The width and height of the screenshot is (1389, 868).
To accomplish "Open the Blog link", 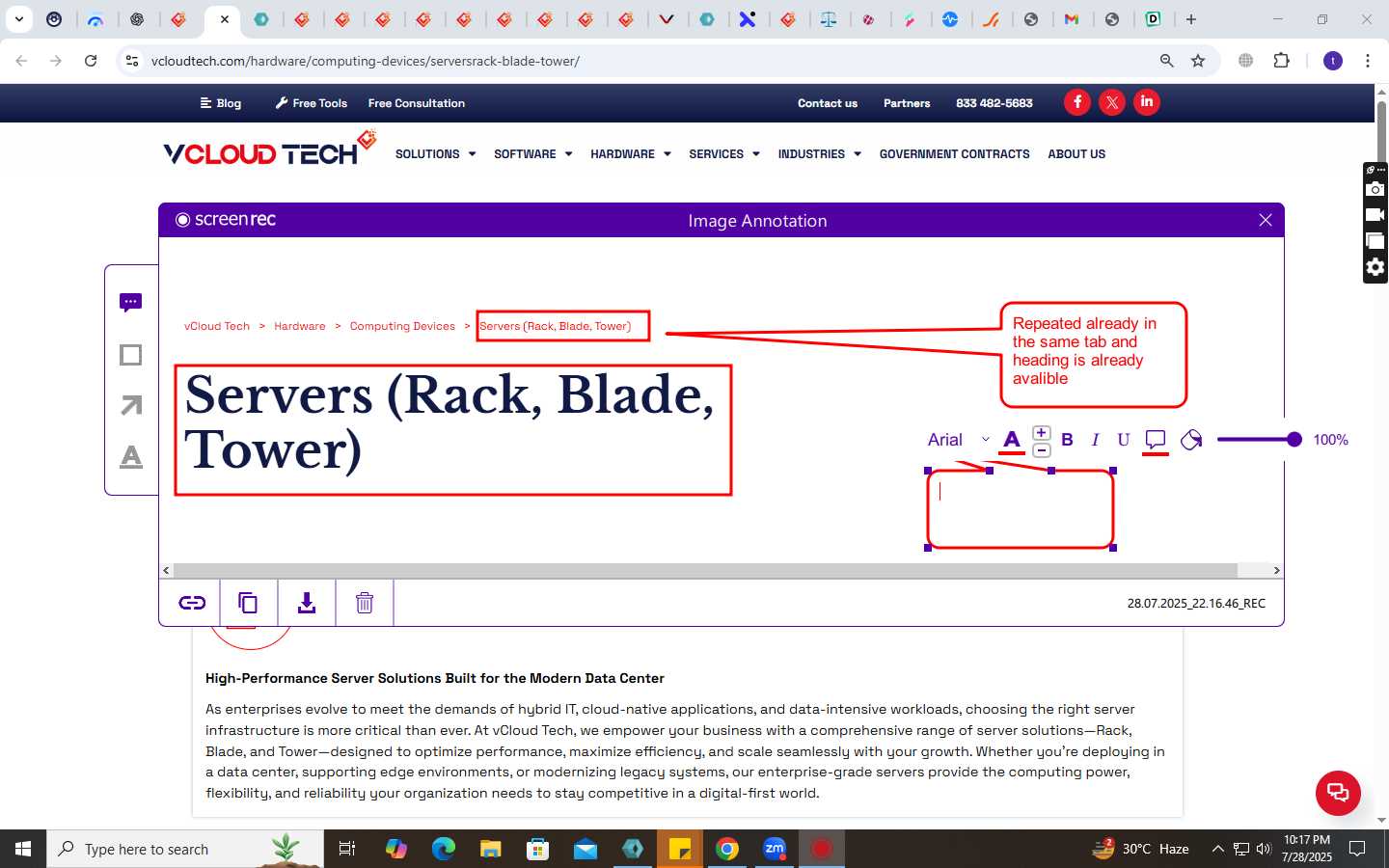I will pos(220,103).
